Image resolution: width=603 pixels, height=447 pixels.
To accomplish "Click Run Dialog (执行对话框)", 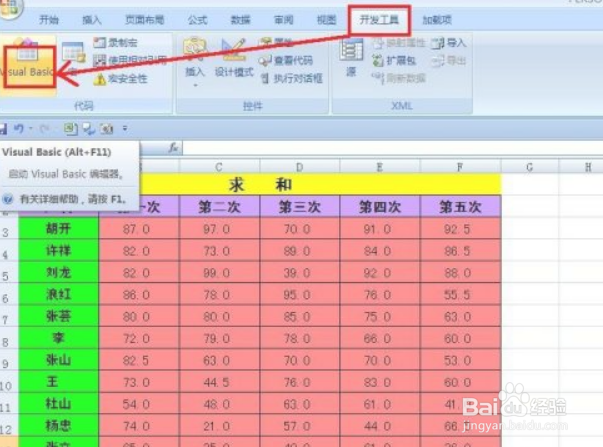I will tap(292, 79).
